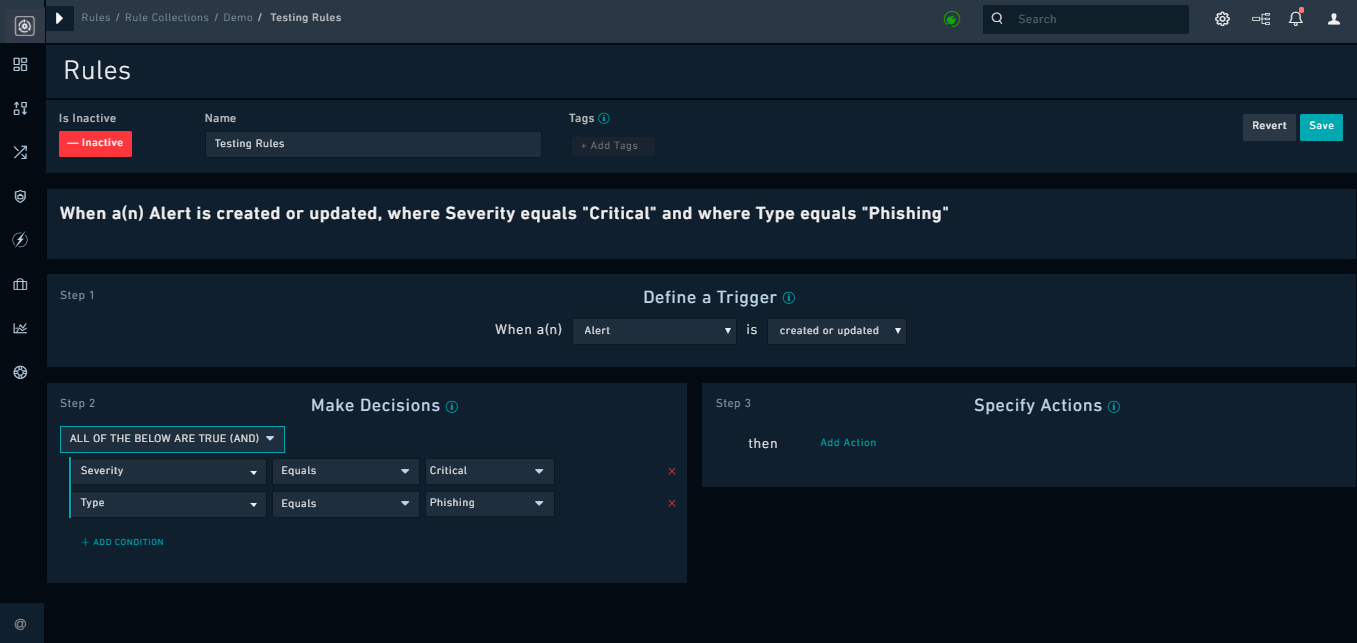The image size is (1357, 643).
Task: Navigate to the Demo breadcrumb
Action: pyautogui.click(x=238, y=17)
